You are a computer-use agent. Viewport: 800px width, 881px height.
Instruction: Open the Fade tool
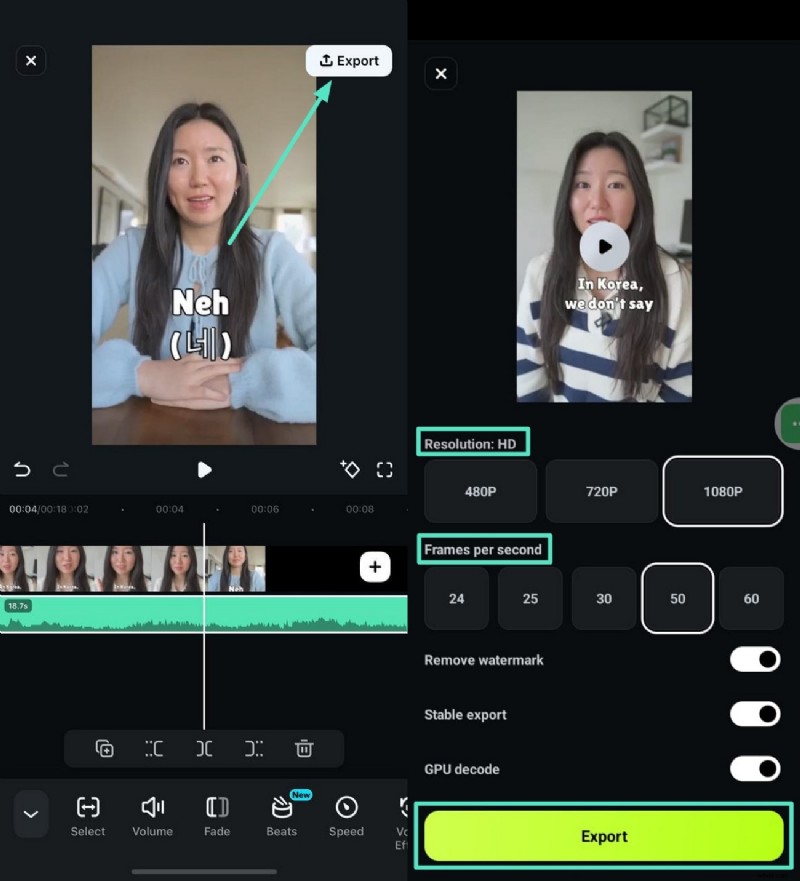pyautogui.click(x=216, y=814)
